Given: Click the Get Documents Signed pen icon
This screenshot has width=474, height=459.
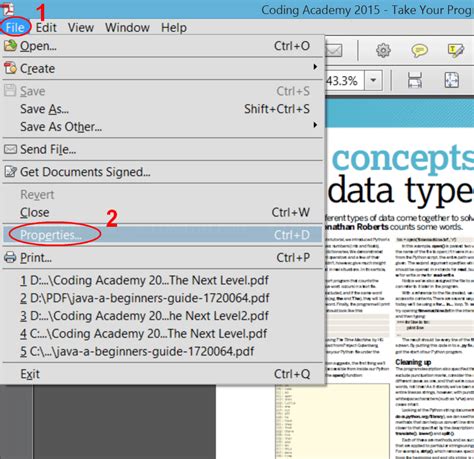Looking at the screenshot, I should pyautogui.click(x=10, y=172).
